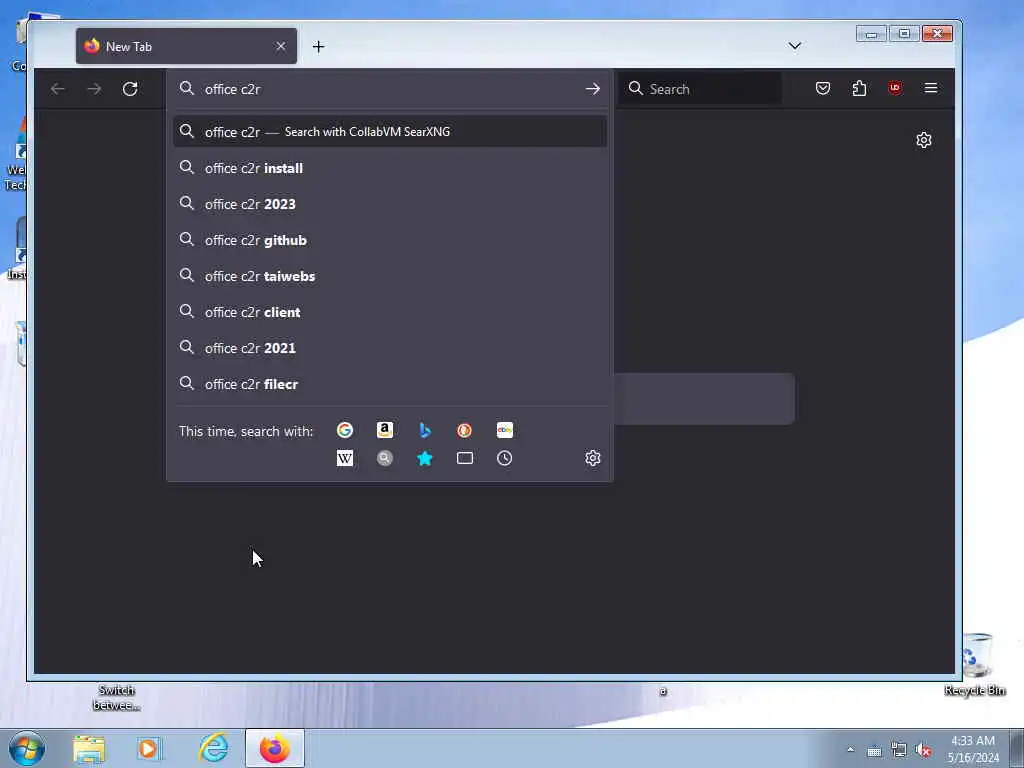This screenshot has height=768, width=1024.
Task: Search history with the clock icon
Action: (x=504, y=458)
